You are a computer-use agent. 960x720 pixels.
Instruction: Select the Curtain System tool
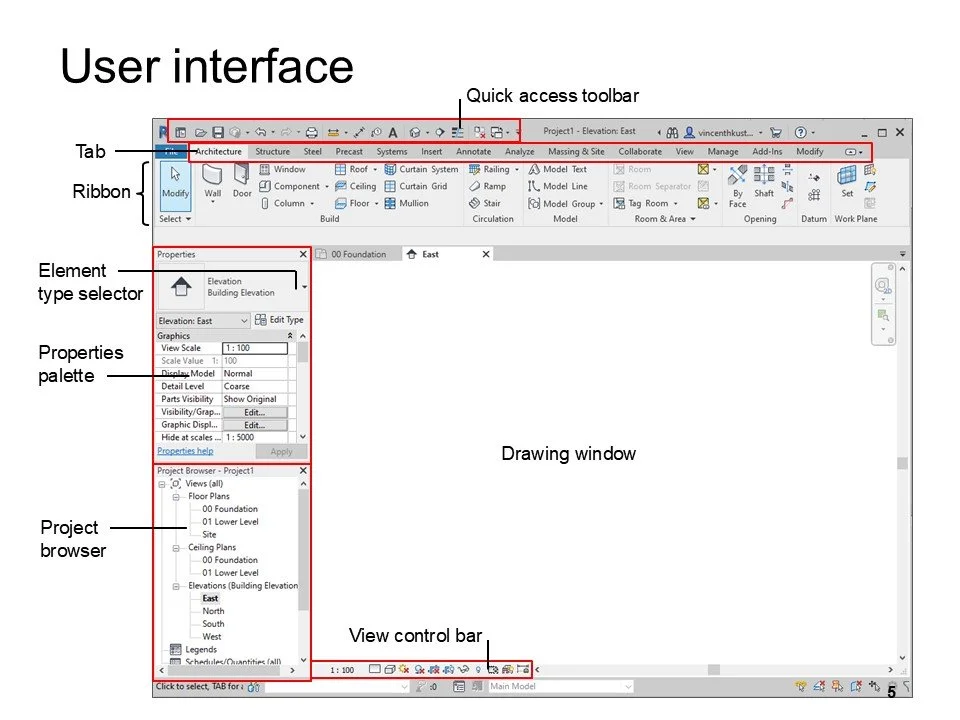tap(421, 169)
